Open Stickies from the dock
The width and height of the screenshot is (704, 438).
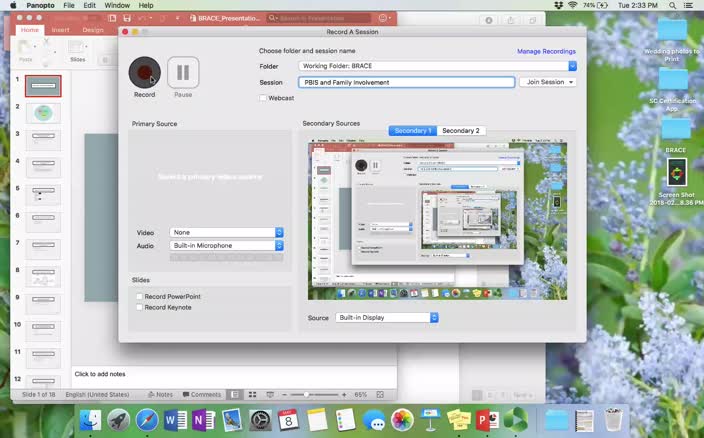pos(459,420)
